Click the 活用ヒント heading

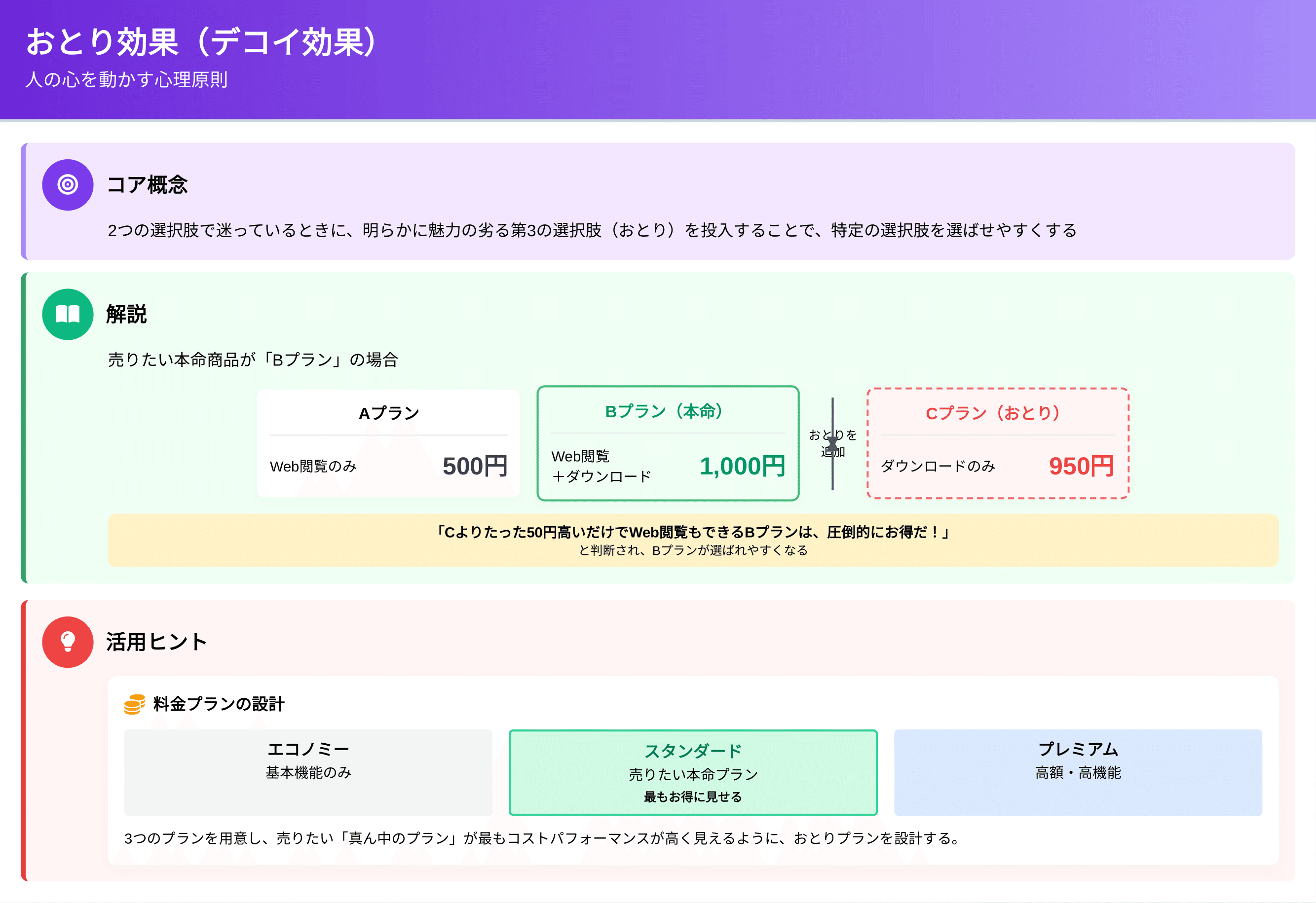[157, 642]
